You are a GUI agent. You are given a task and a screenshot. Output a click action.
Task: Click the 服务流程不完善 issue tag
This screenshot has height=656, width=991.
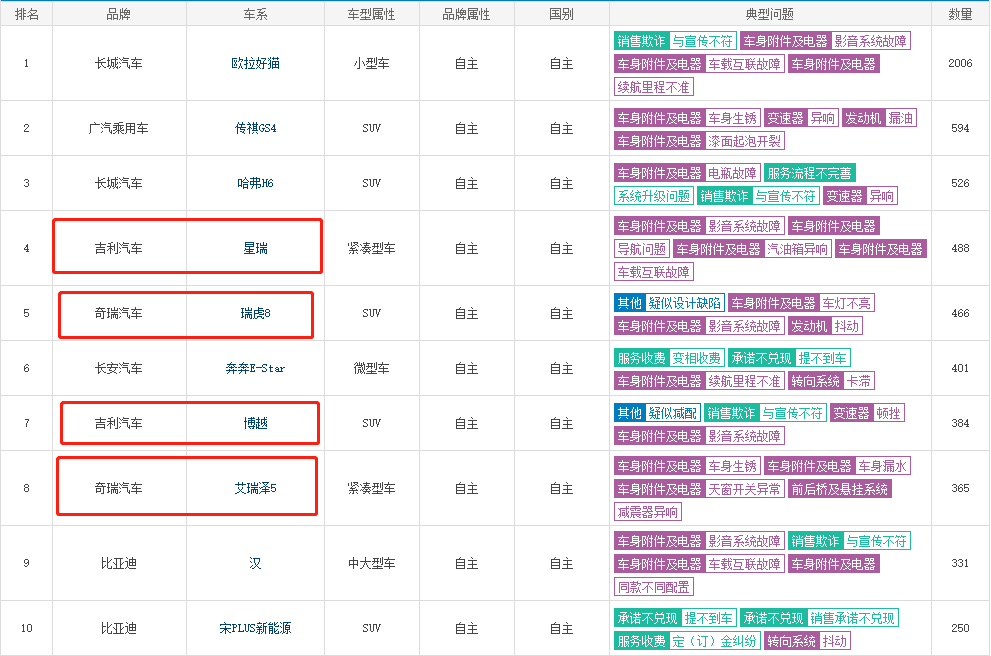tap(809, 174)
